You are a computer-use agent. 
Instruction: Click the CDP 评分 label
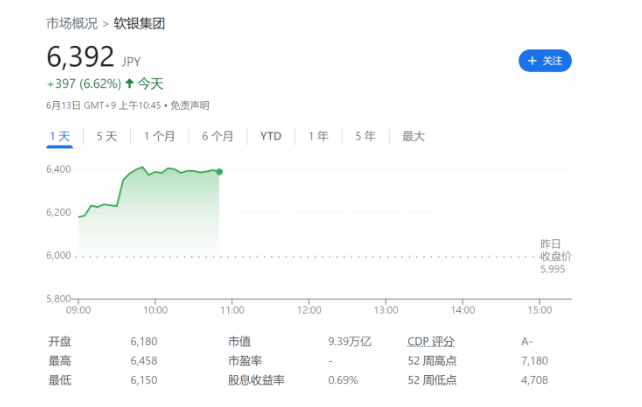point(431,341)
